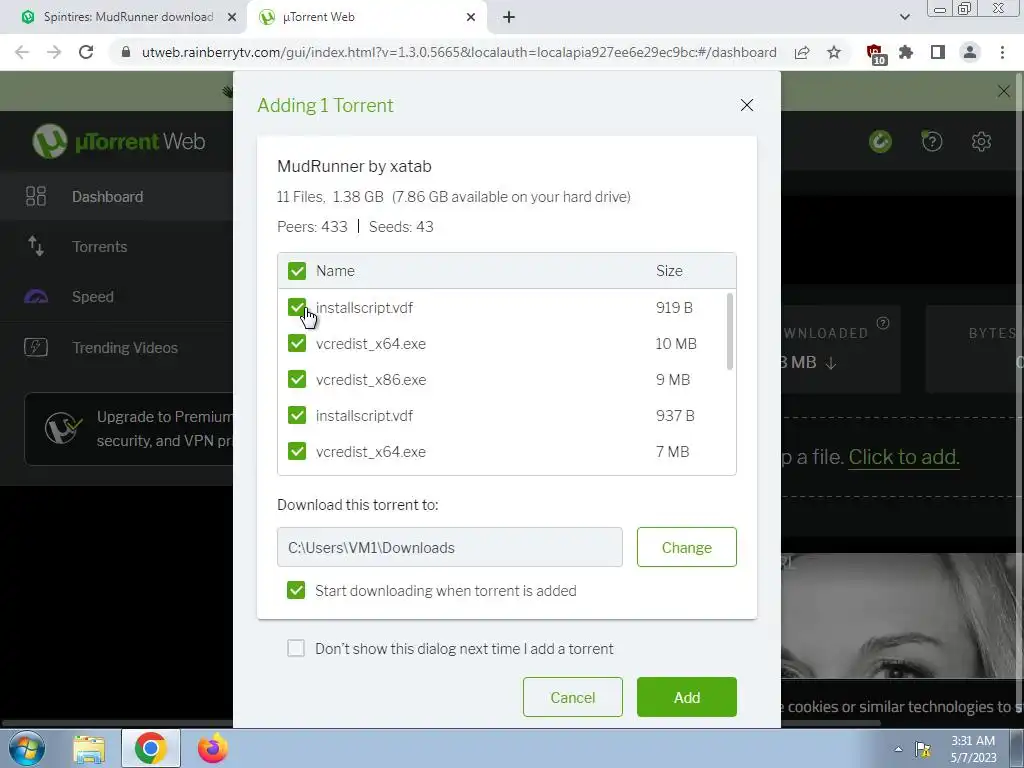Open the settings gear icon
The image size is (1024, 768).
click(981, 141)
